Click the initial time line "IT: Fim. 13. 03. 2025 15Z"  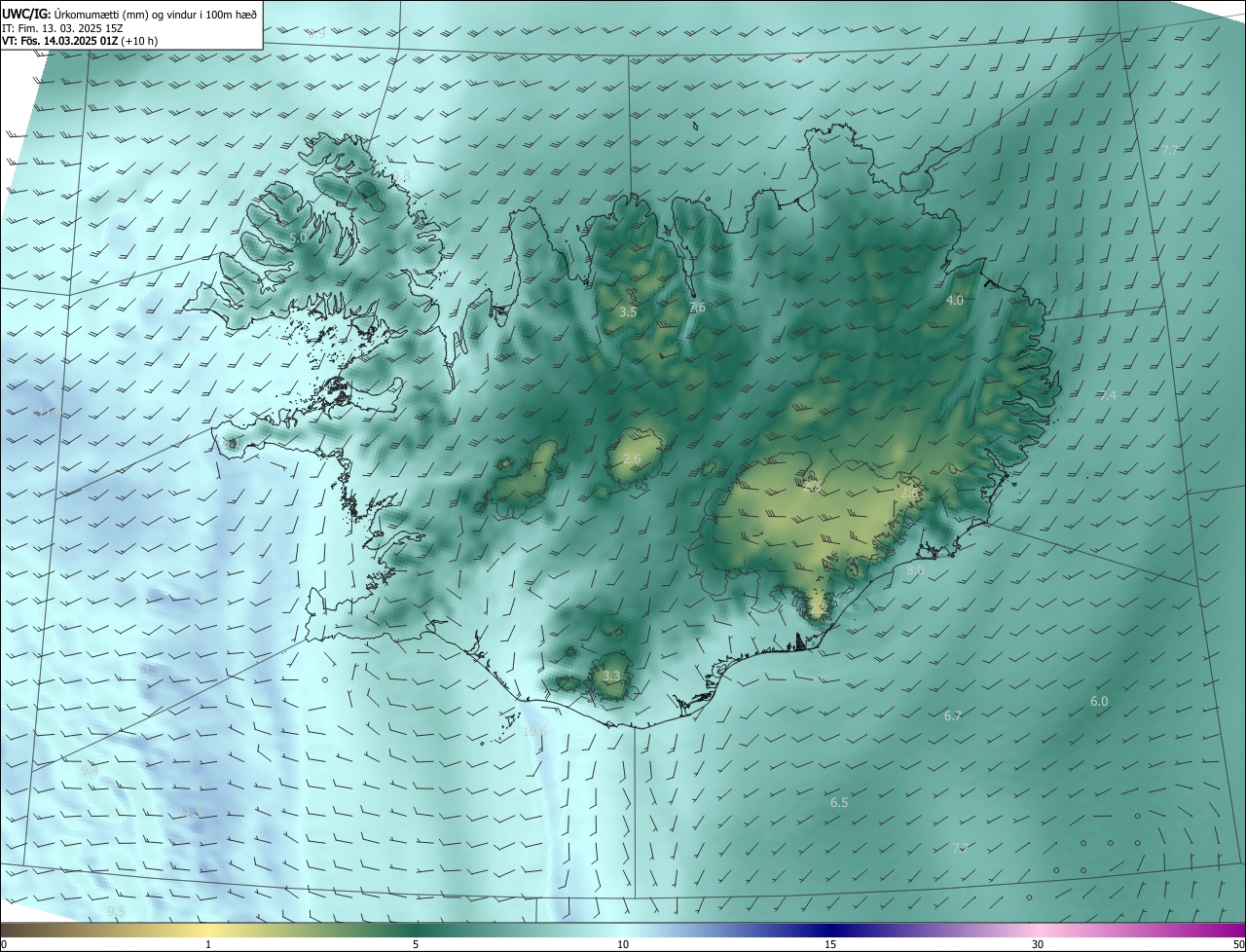[62, 27]
